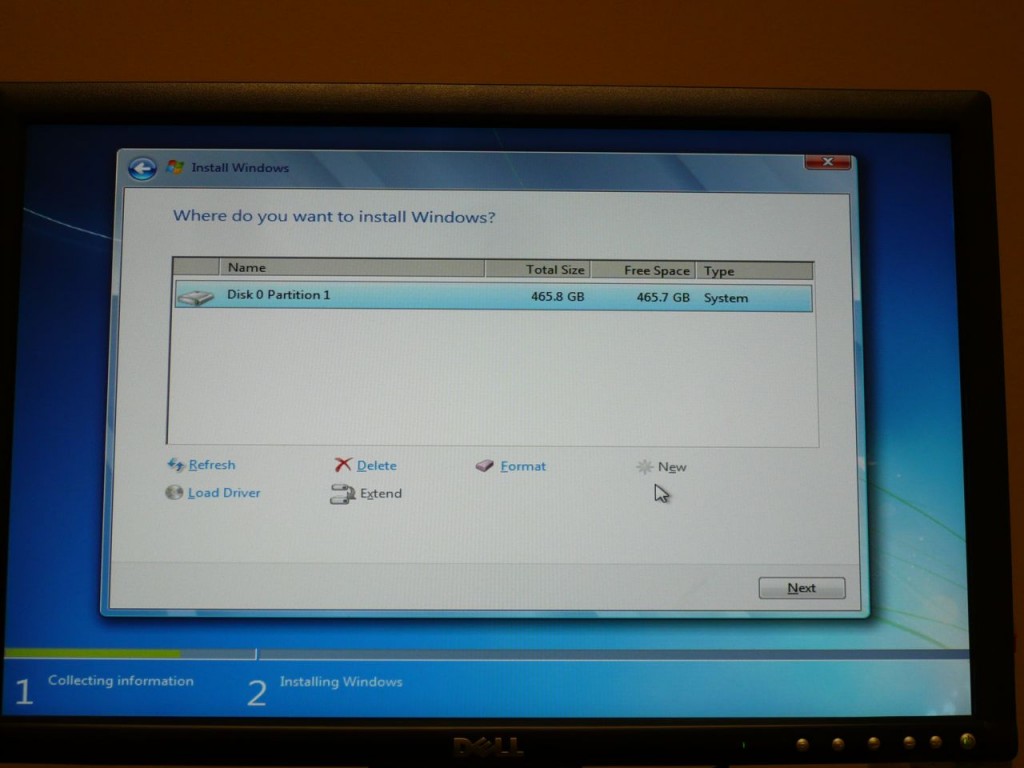Delete the selected partition

[x=377, y=466]
